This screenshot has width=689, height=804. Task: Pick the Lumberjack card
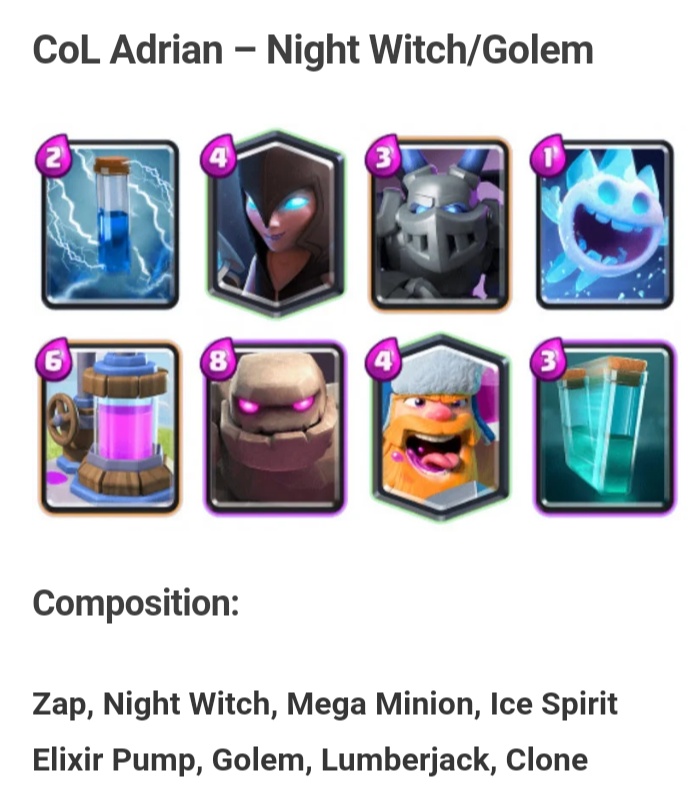point(441,428)
